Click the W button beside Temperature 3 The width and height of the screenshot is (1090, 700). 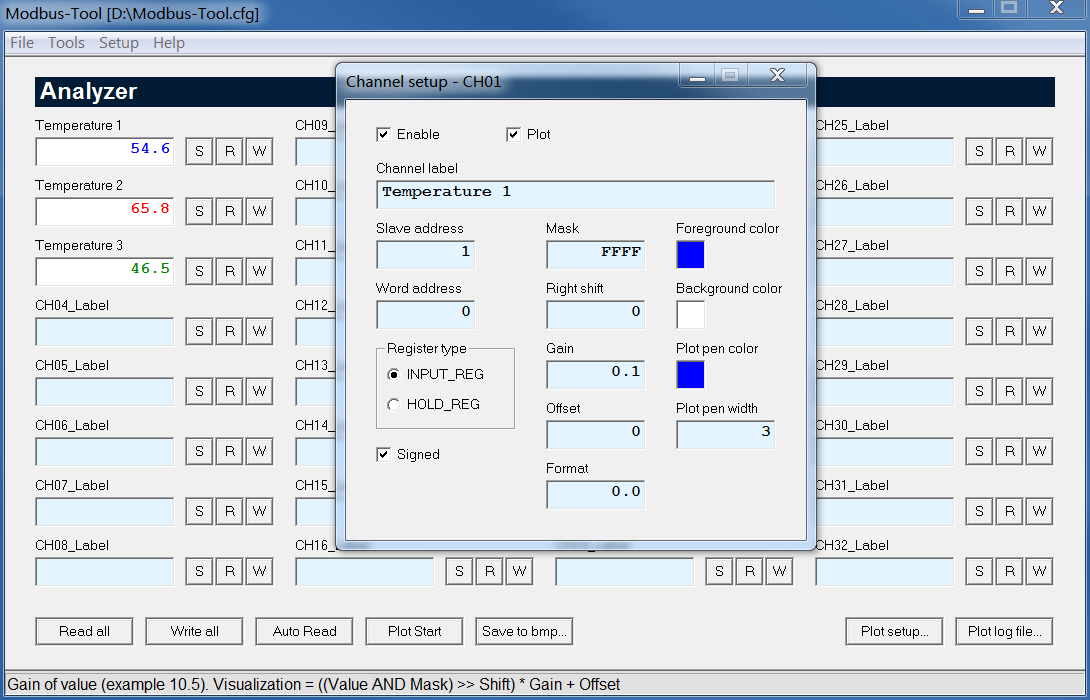click(259, 271)
